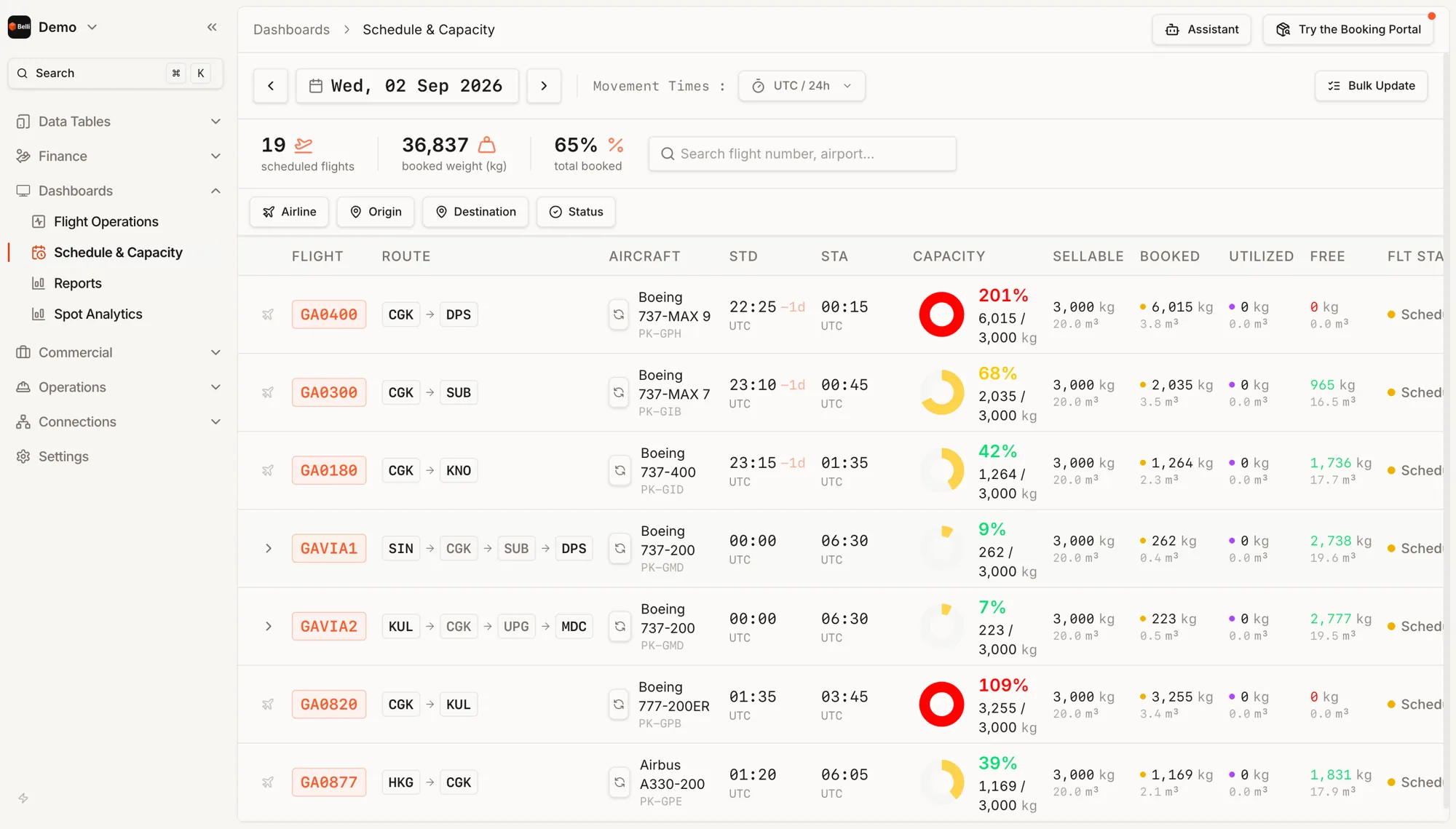
Task: Click the aircraft swap icon for GA0820
Action: pos(619,704)
